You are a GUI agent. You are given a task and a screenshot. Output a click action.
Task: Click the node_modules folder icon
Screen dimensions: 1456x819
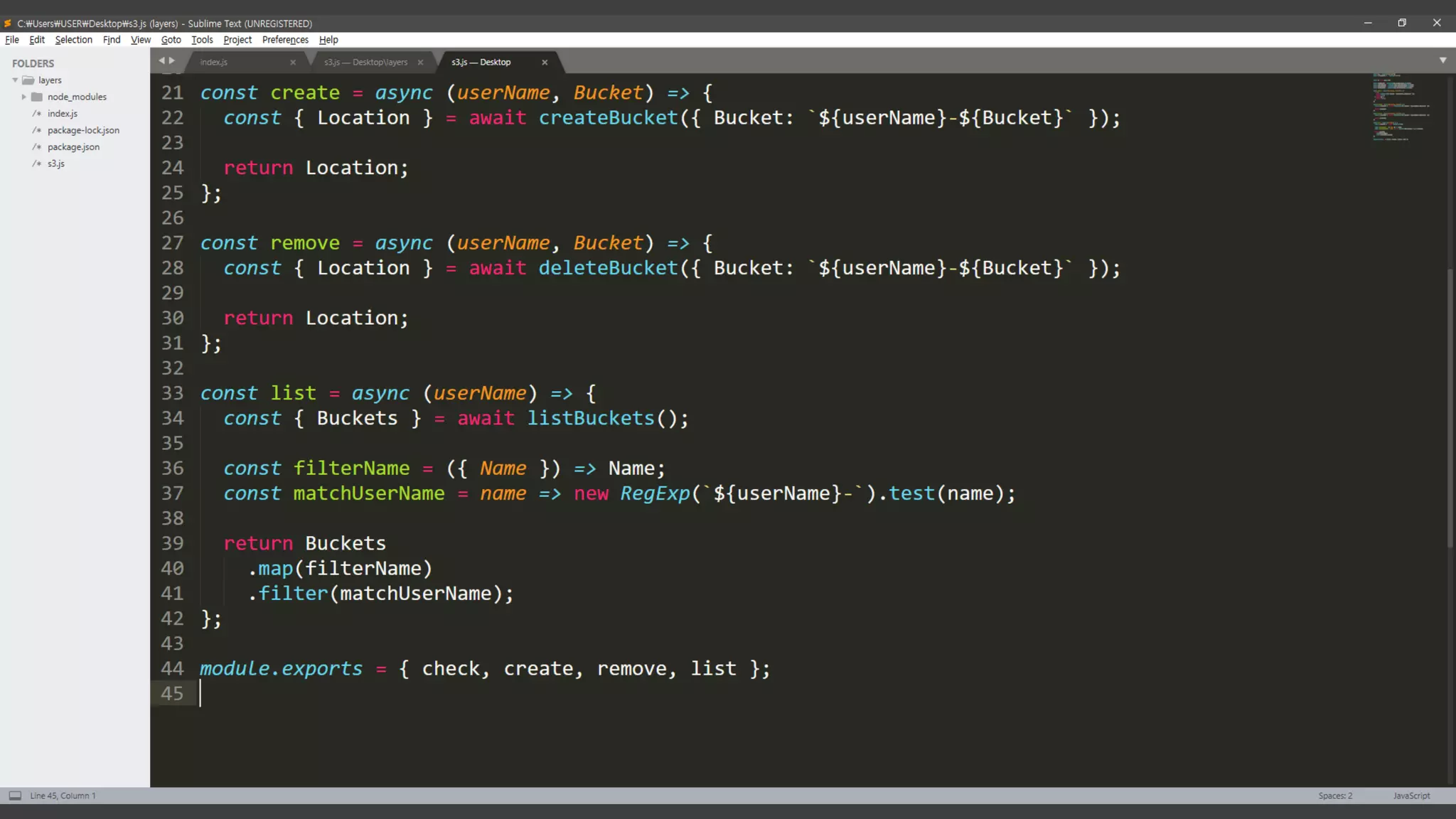pyautogui.click(x=37, y=97)
